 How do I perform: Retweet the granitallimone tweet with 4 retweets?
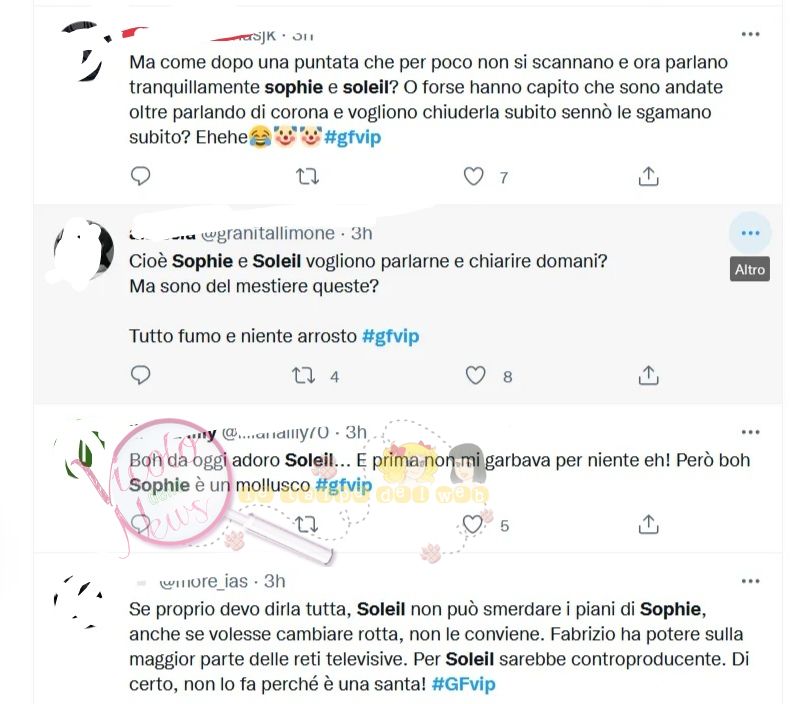[304, 376]
